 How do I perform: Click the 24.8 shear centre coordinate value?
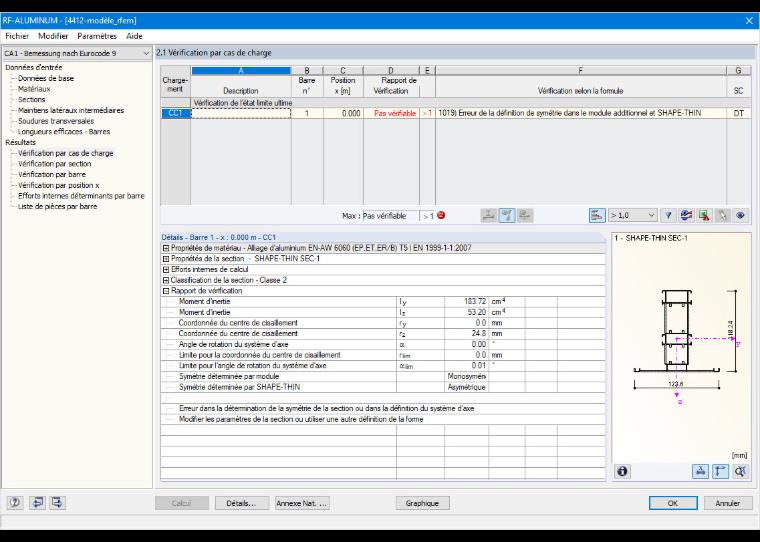(x=466, y=334)
